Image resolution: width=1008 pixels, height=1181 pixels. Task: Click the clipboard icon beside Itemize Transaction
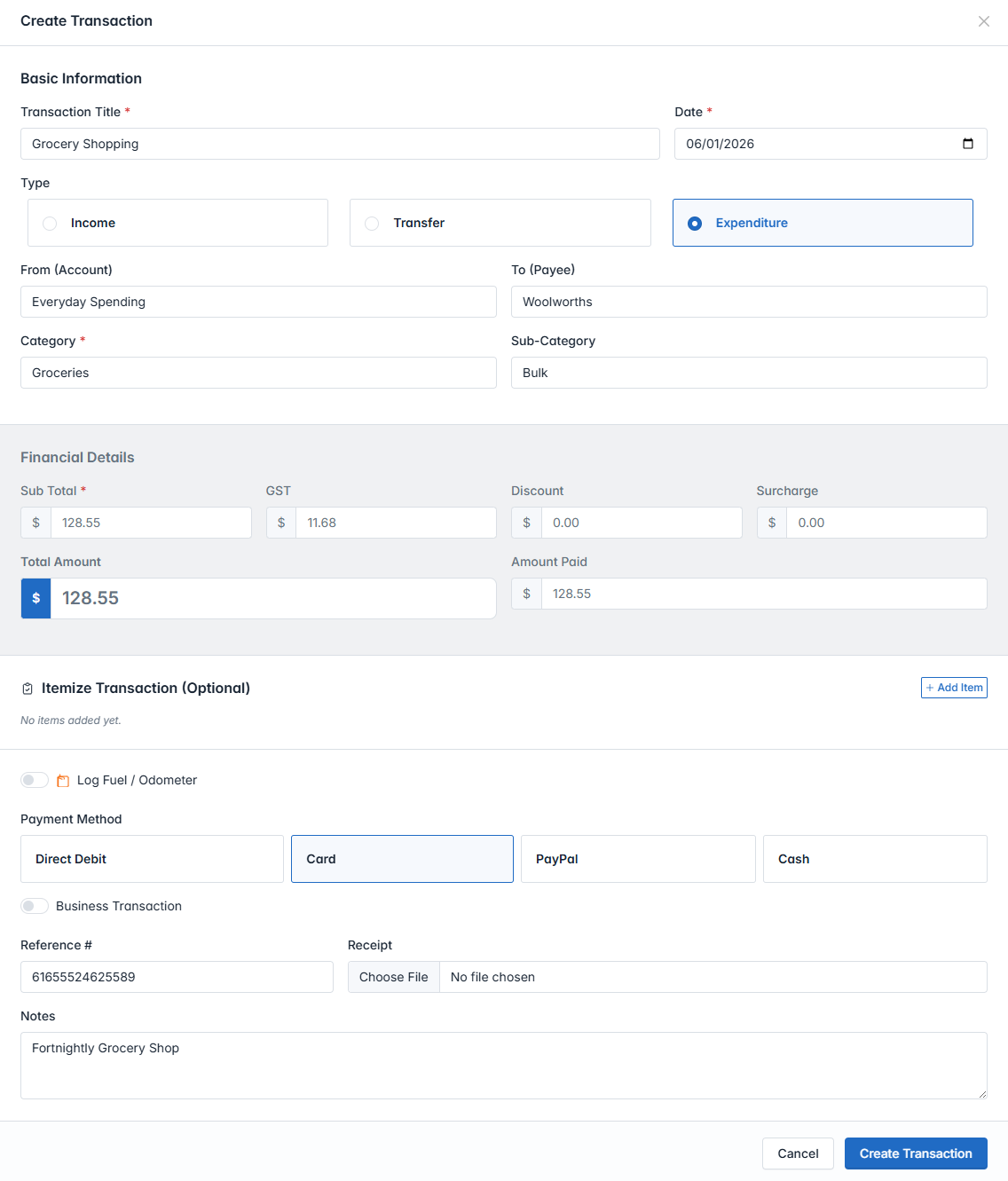(x=28, y=689)
